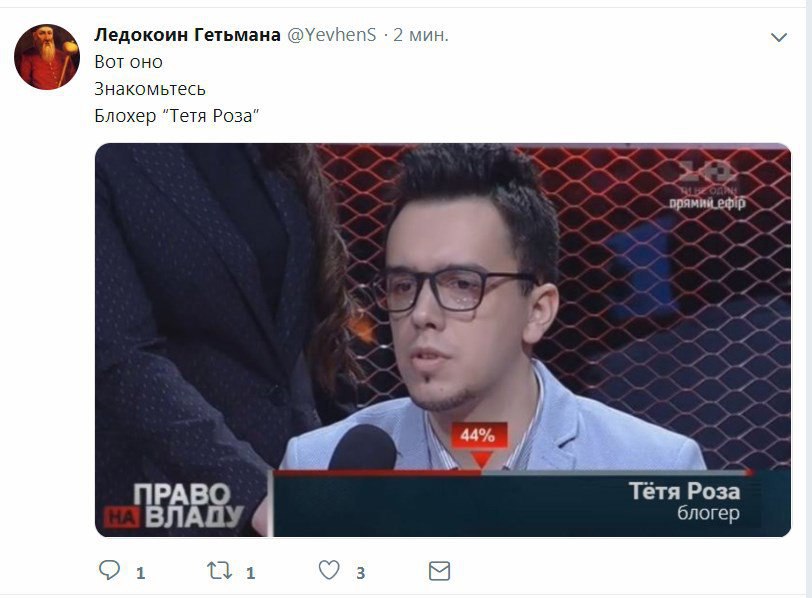Viewport: 812px width, 598px height.
Task: Click the @YevhenS handle
Action: 331,35
